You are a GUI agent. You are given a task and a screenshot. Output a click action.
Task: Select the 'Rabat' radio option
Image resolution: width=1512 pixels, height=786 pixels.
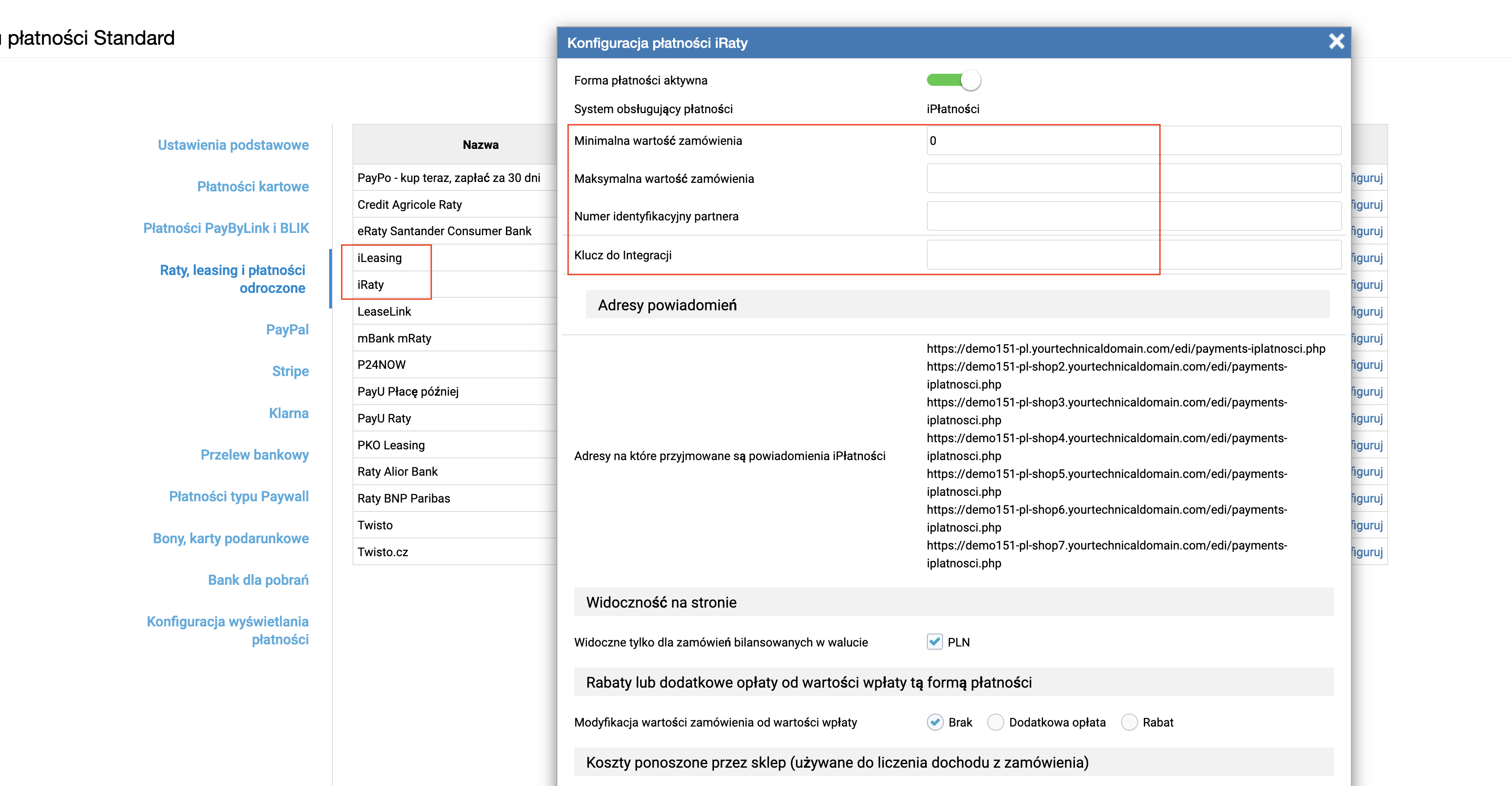pyautogui.click(x=1130, y=722)
